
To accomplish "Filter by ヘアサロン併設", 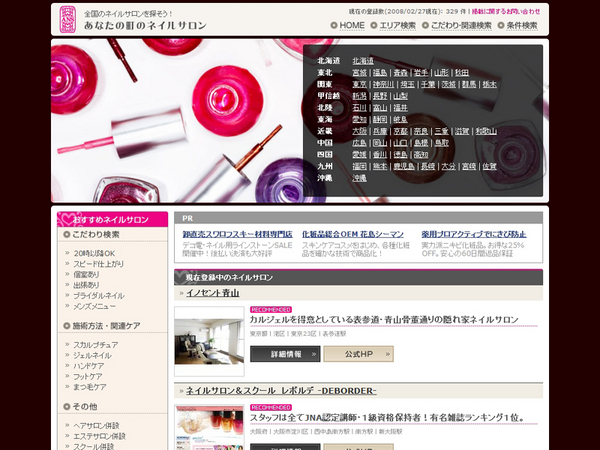I will (x=96, y=426).
